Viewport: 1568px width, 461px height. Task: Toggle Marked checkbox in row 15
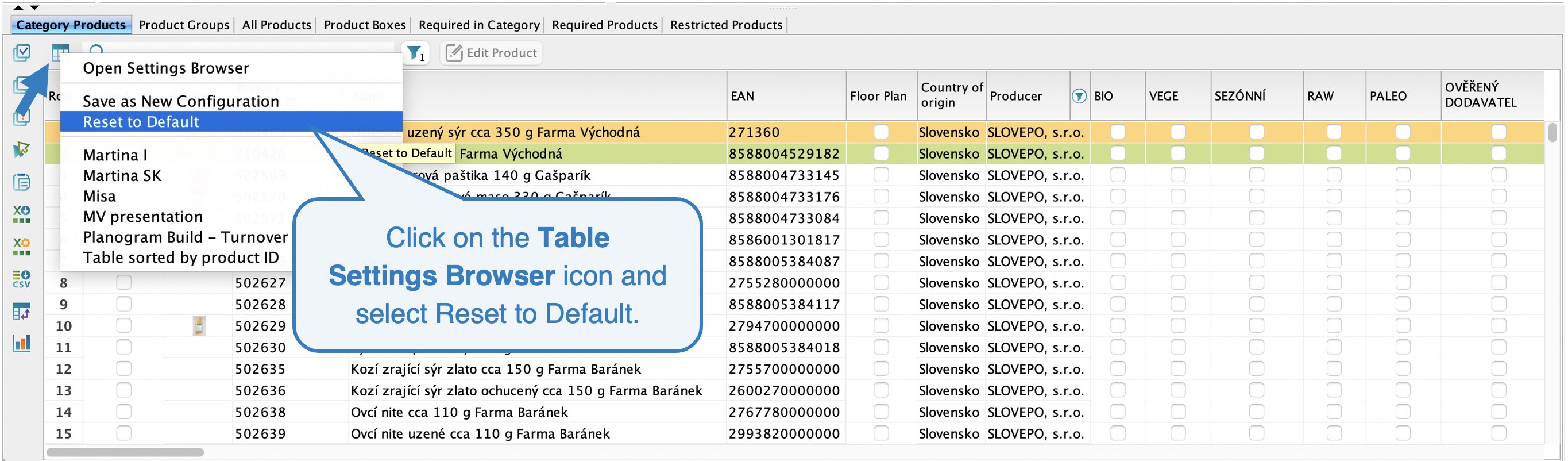(123, 433)
